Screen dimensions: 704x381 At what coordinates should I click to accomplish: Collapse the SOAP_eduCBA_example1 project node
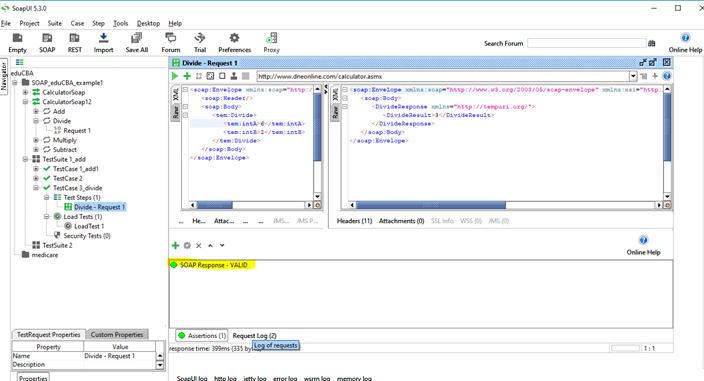coord(15,83)
